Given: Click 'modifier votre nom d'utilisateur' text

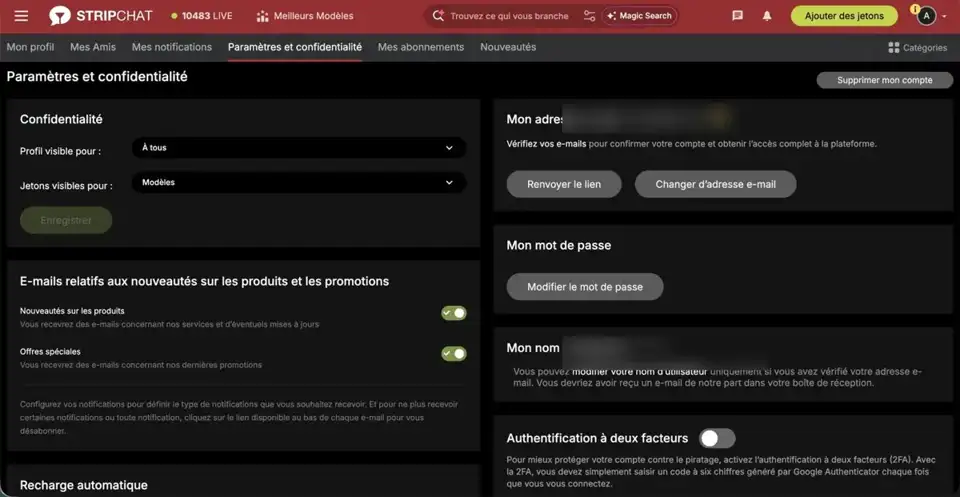Looking at the screenshot, I should click(x=640, y=372).
